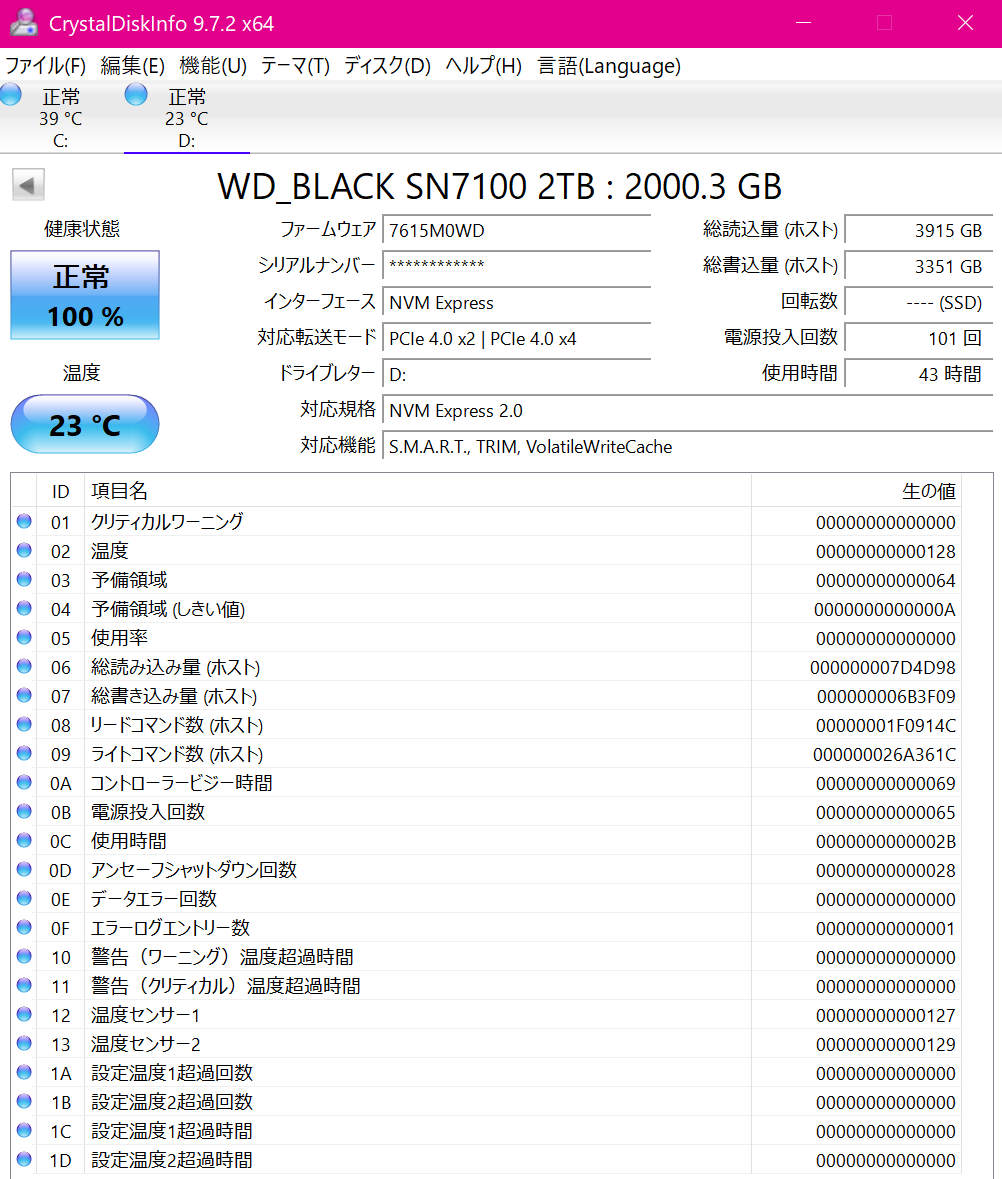Screen dimensions: 1002x1179
Task: Click status orb of row 0D アンセーフシャットダウン回数
Action: 24,869
